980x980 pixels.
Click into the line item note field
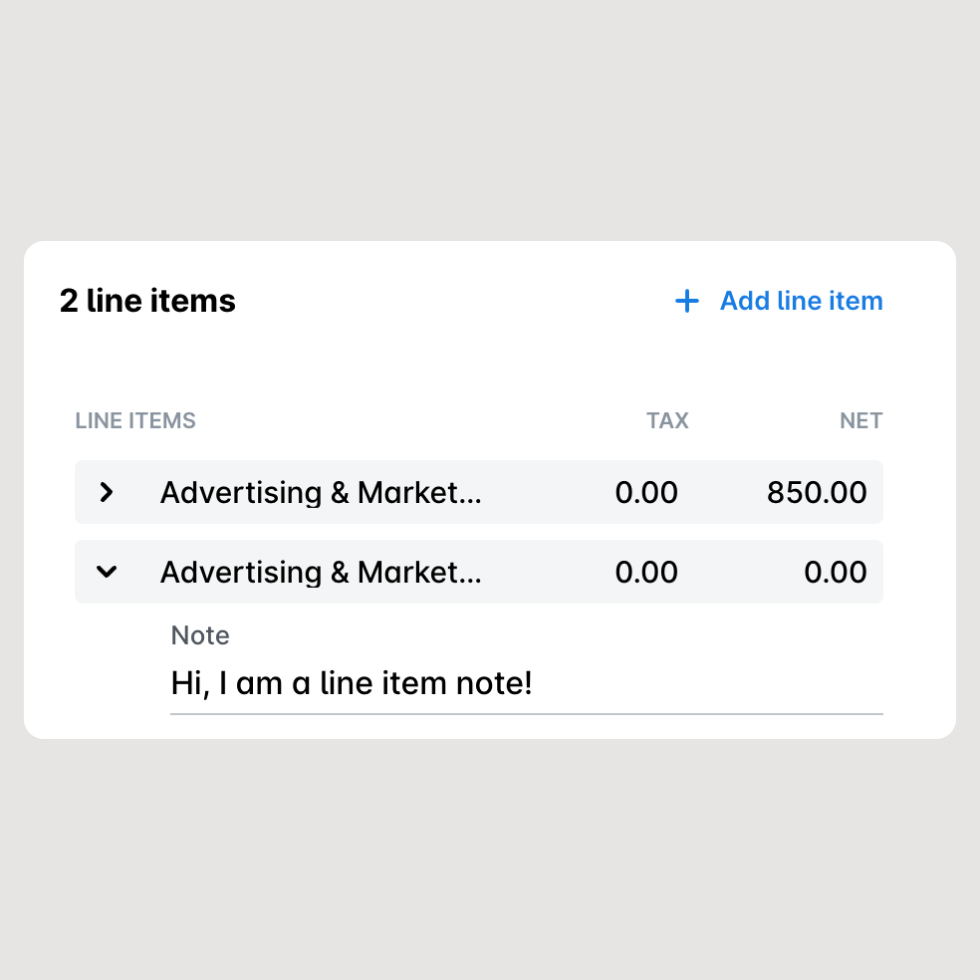coord(526,683)
